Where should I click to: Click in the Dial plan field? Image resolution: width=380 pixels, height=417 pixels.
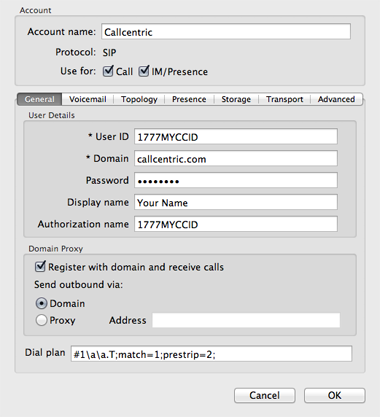coord(211,354)
